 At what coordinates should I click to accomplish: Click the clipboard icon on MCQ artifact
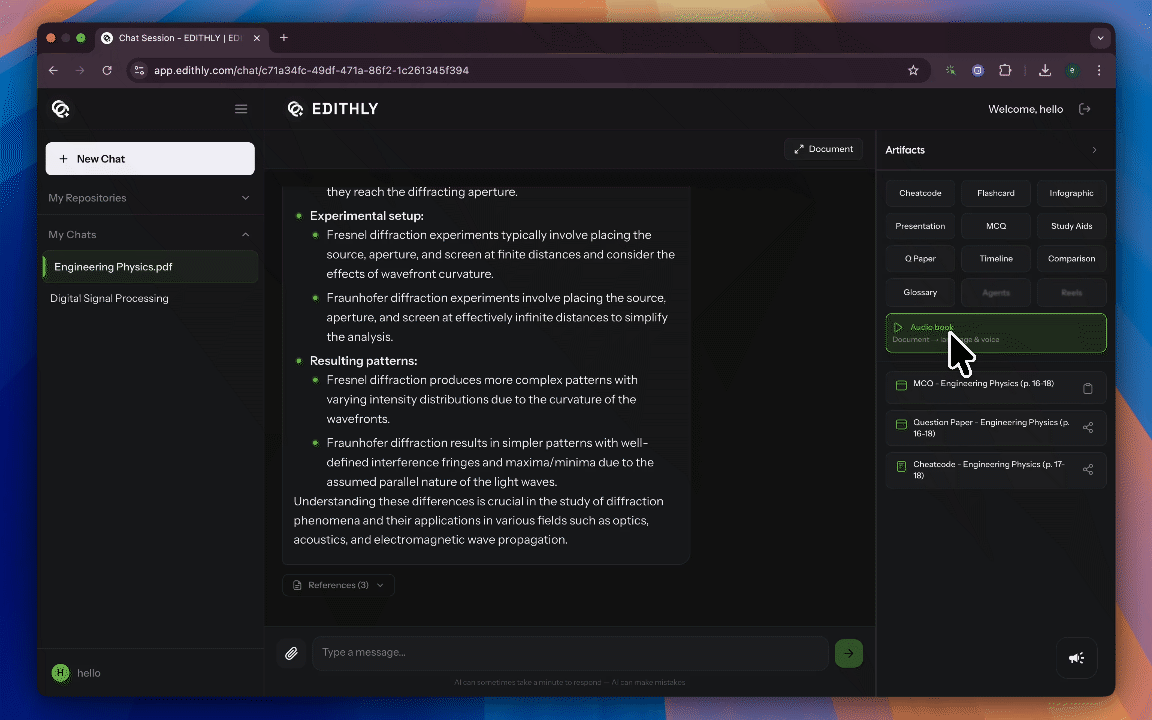[1088, 388]
